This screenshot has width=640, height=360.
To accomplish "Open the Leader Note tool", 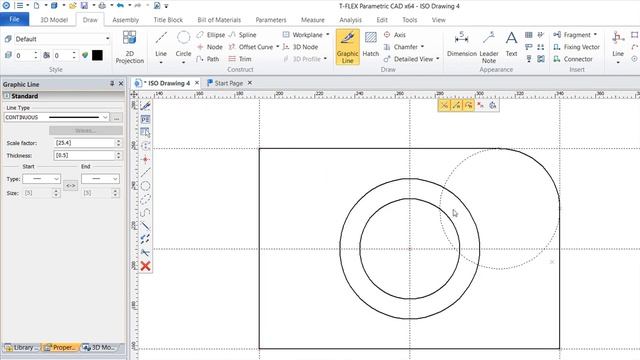I will [x=489, y=47].
